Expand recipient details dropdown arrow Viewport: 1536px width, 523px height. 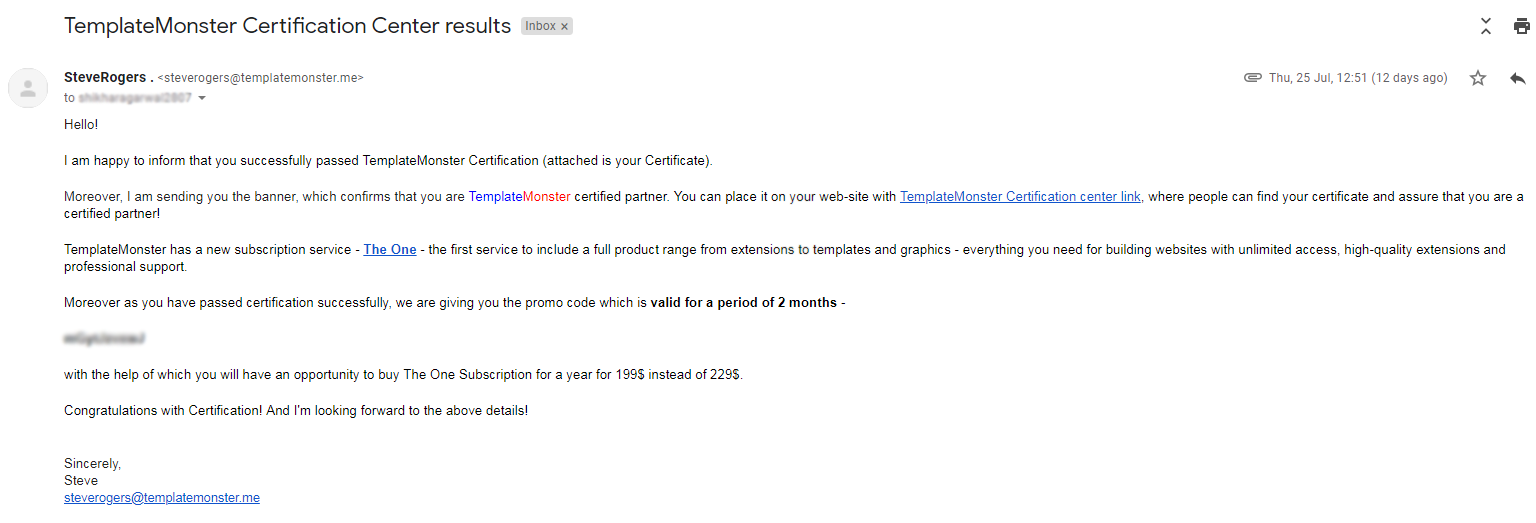point(202,98)
